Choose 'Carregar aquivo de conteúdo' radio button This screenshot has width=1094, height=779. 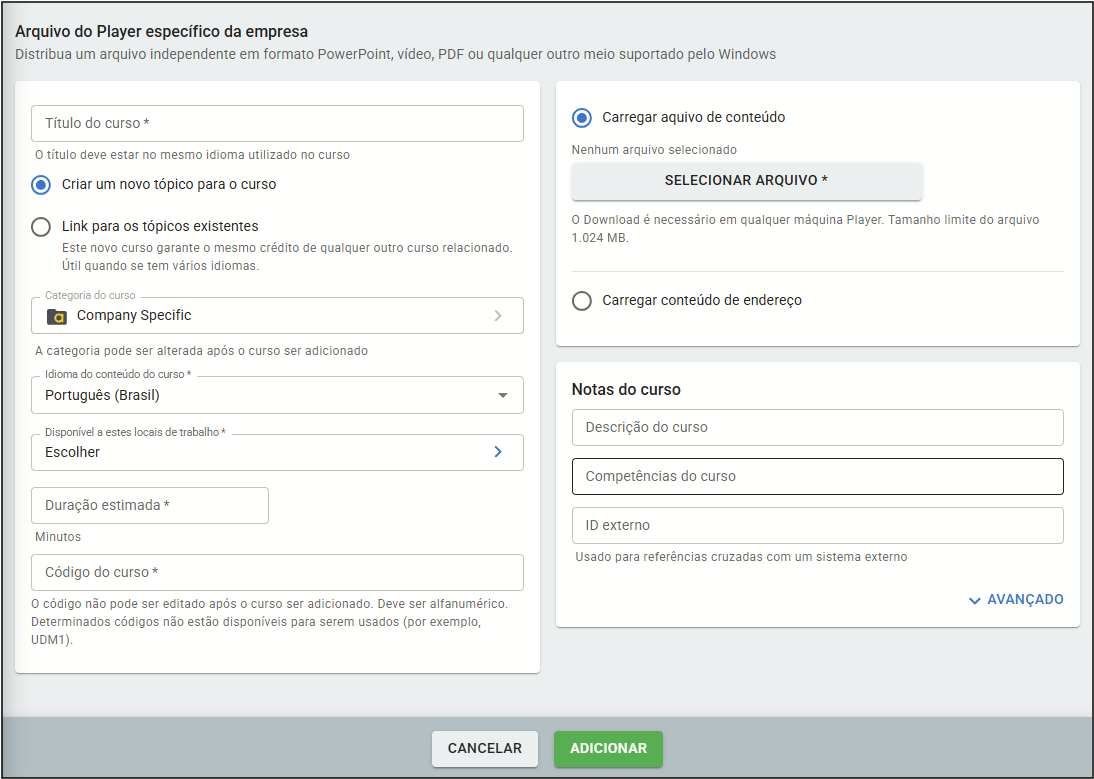click(x=582, y=118)
